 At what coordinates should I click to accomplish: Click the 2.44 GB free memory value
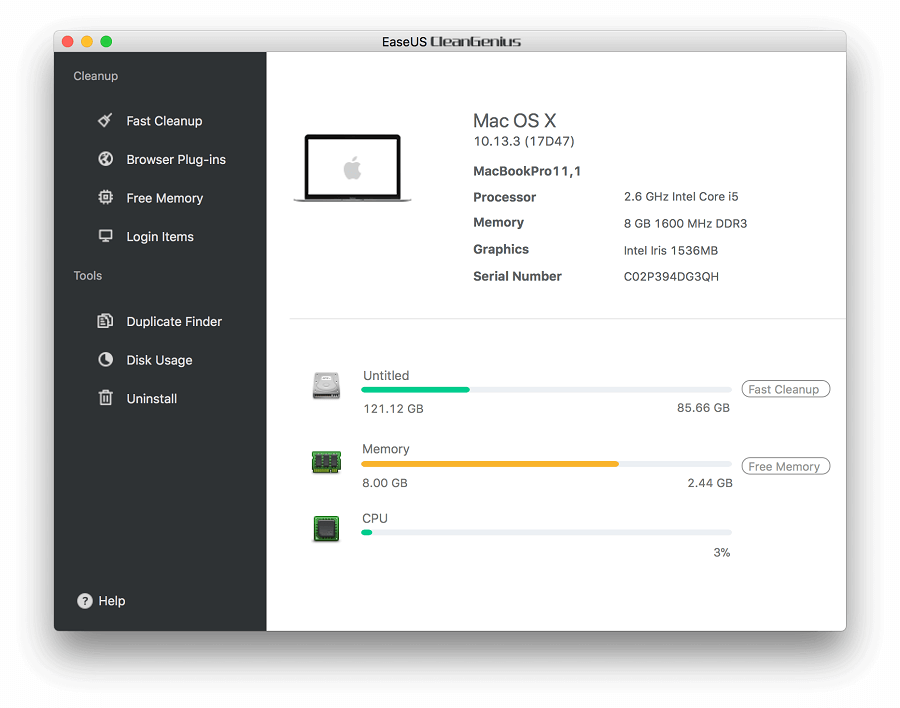tap(710, 483)
